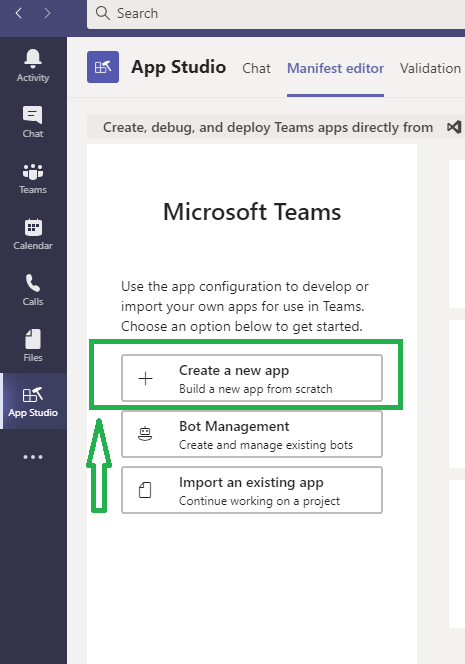This screenshot has height=664, width=465.
Task: Open the Activity bell in sidebar
Action: [33, 66]
